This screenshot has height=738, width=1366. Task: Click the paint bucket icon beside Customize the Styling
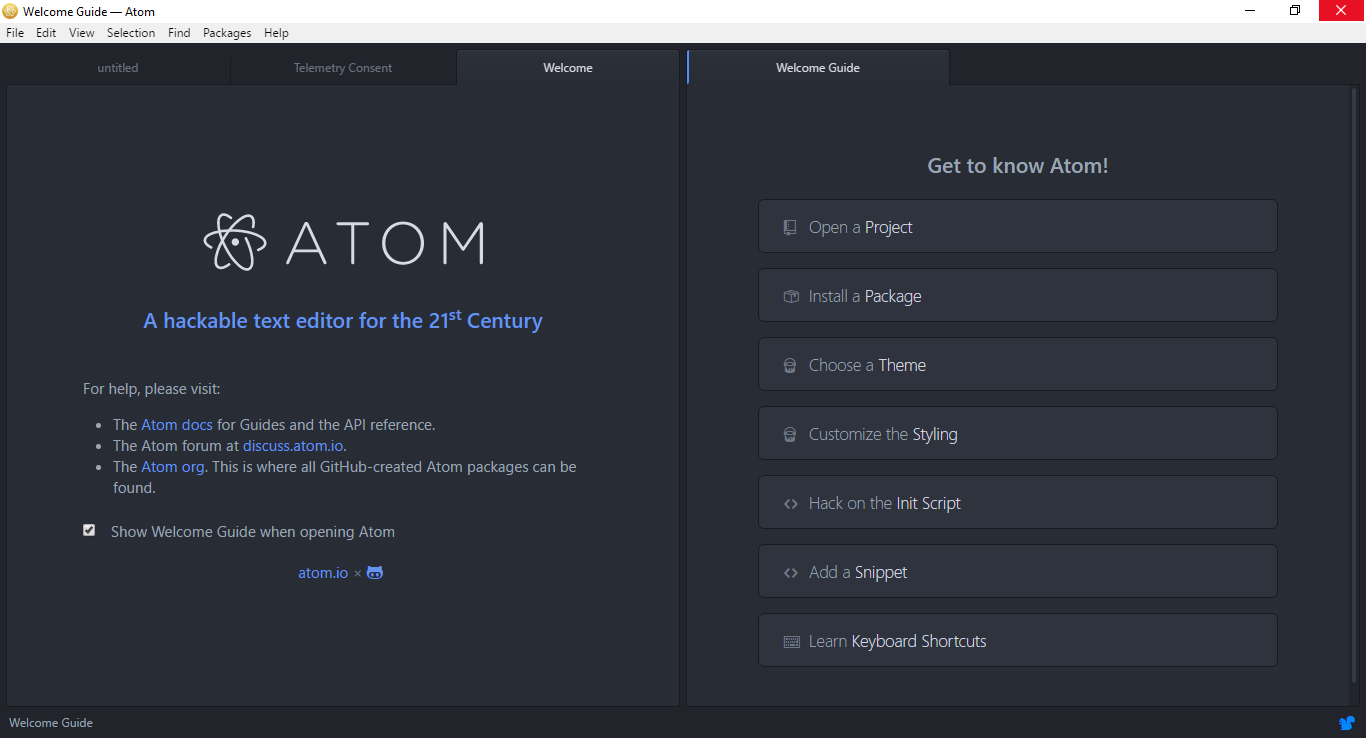pos(790,434)
